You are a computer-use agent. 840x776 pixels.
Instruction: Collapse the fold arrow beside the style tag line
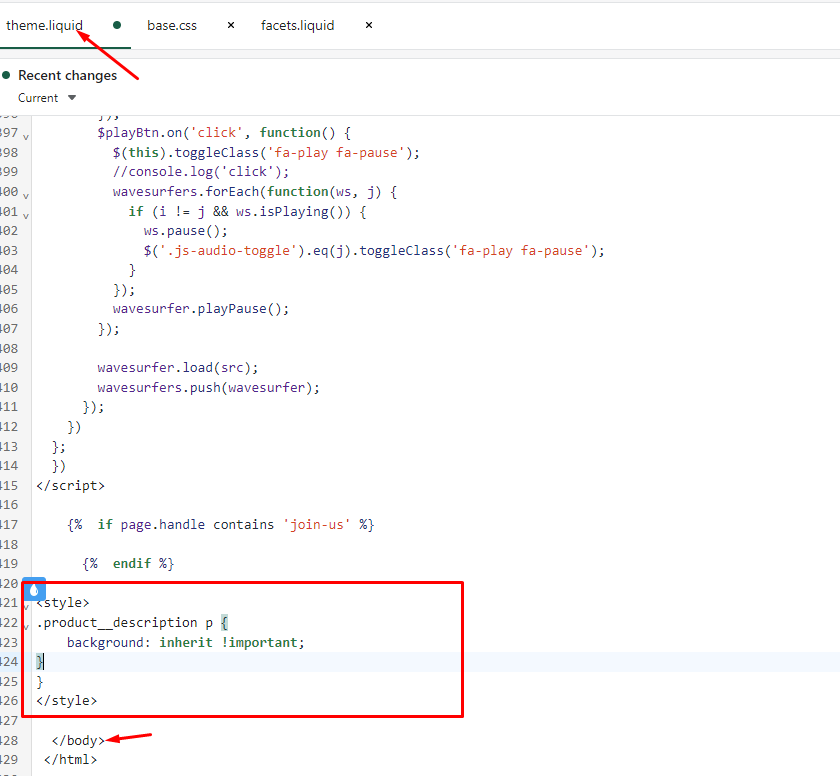point(26,607)
